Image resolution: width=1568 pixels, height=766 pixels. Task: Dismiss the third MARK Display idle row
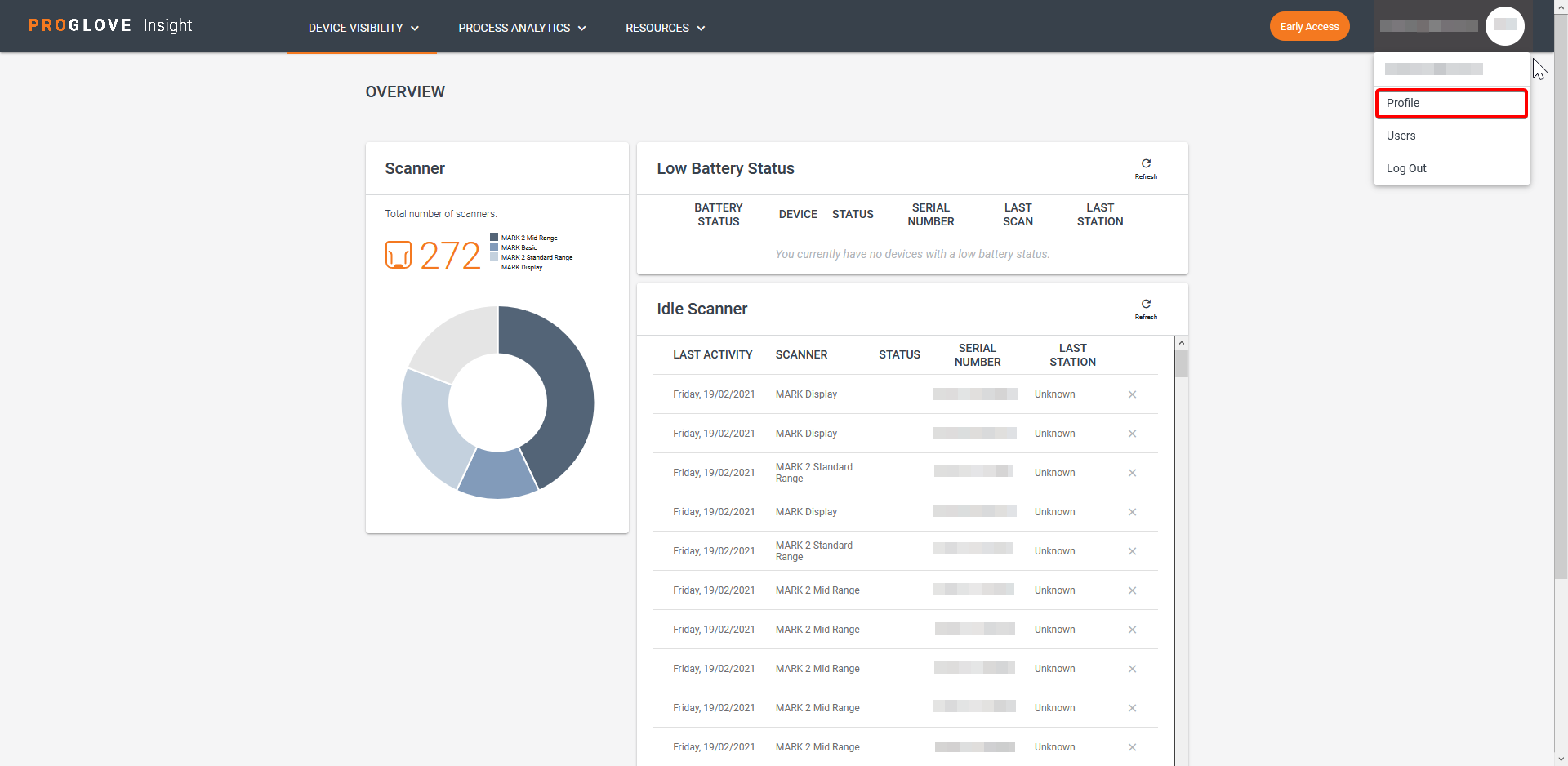point(1132,512)
